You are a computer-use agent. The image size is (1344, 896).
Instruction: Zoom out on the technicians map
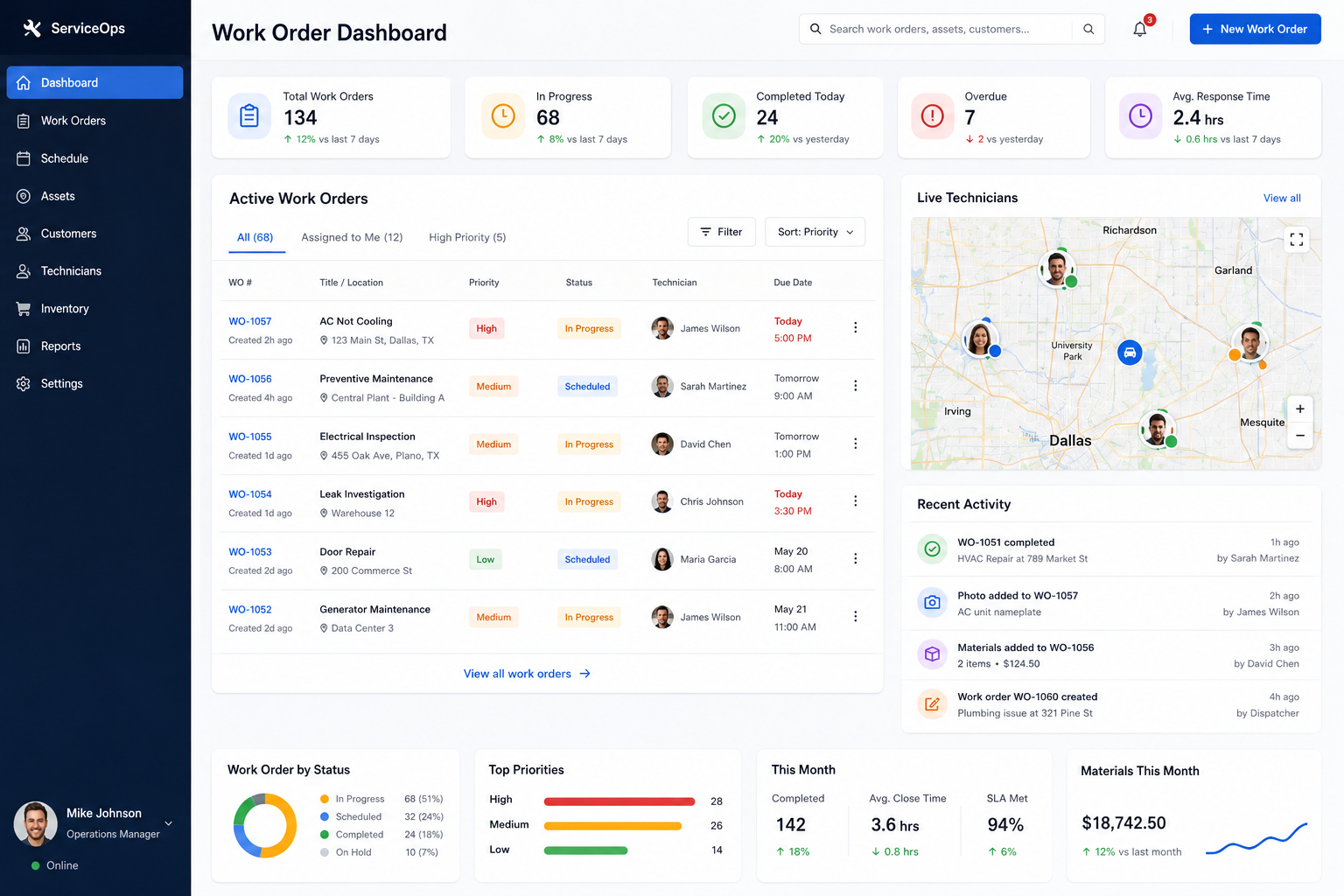pos(1299,436)
